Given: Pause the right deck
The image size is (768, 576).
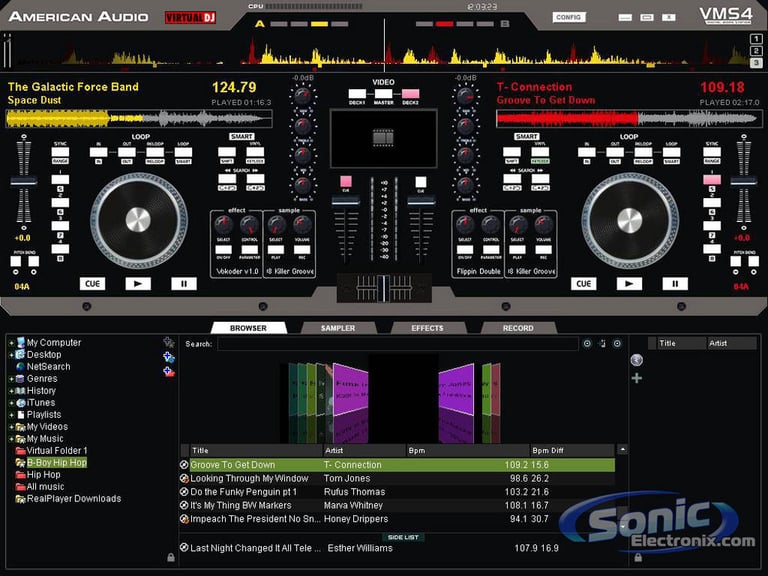Looking at the screenshot, I should point(675,284).
